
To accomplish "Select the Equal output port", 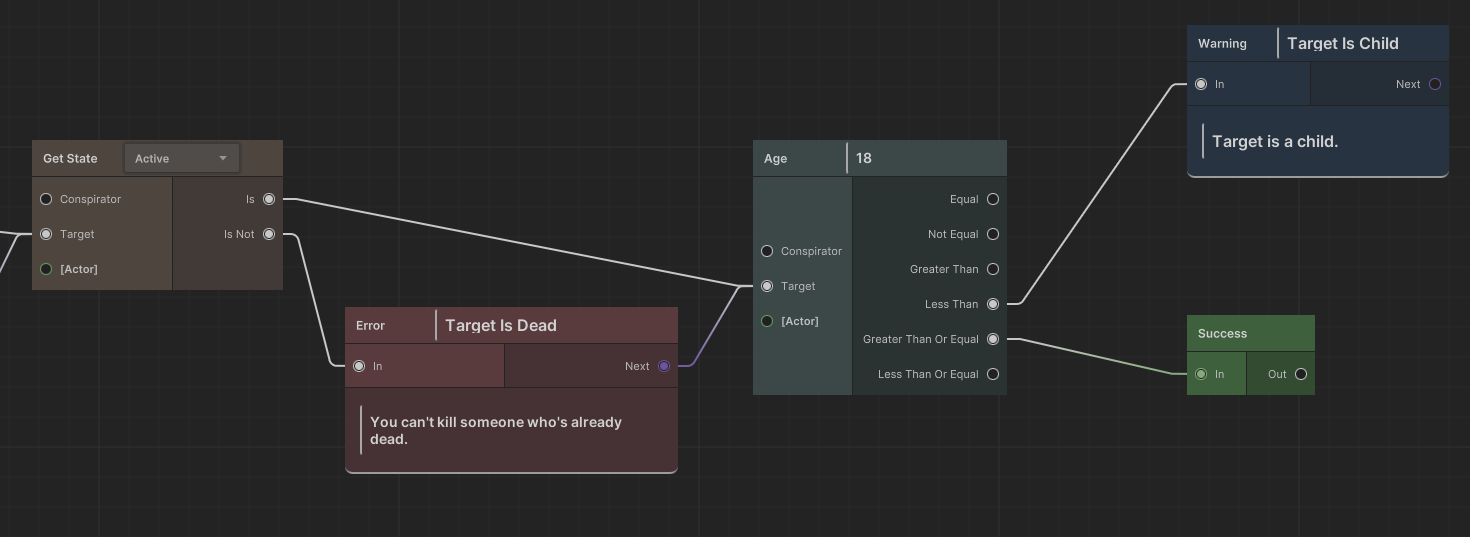I will click(x=993, y=199).
